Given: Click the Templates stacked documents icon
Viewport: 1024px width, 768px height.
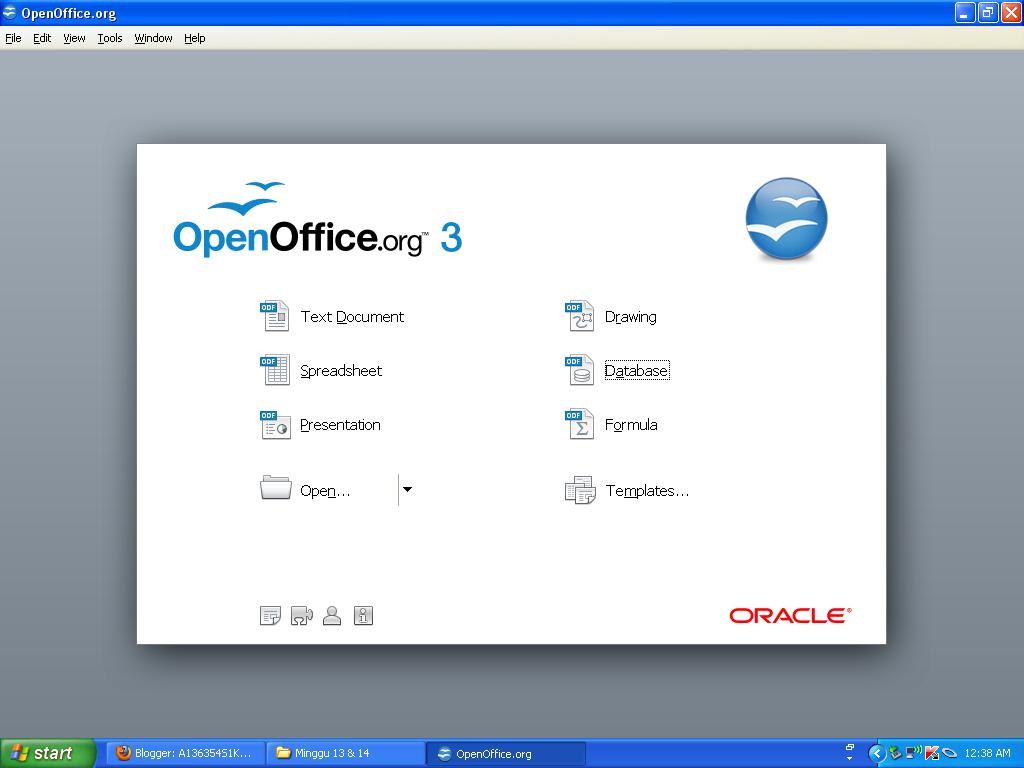Looking at the screenshot, I should 580,490.
